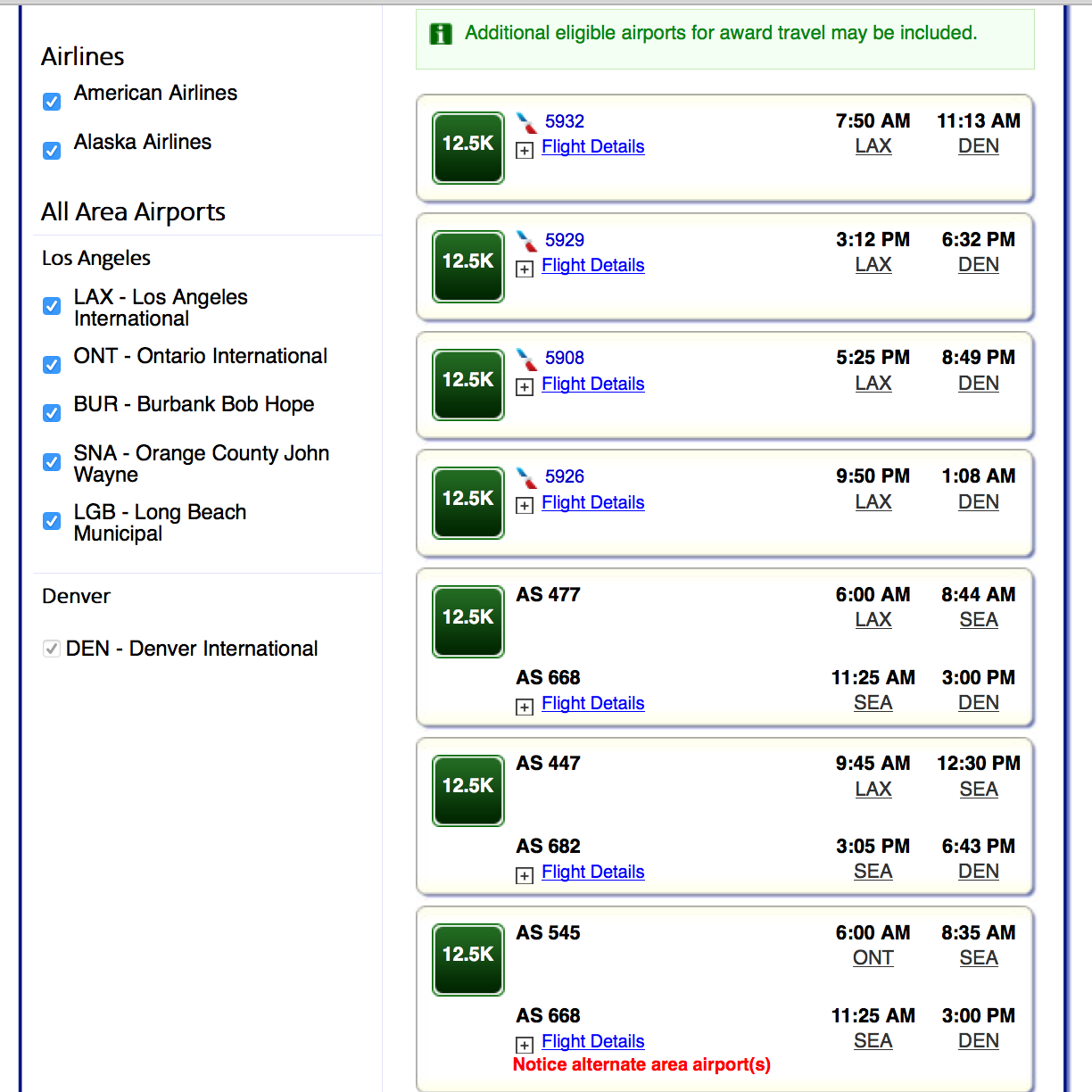The width and height of the screenshot is (1092, 1092).
Task: Click the American Airlines logo beside flight 5932
Action: [x=526, y=122]
